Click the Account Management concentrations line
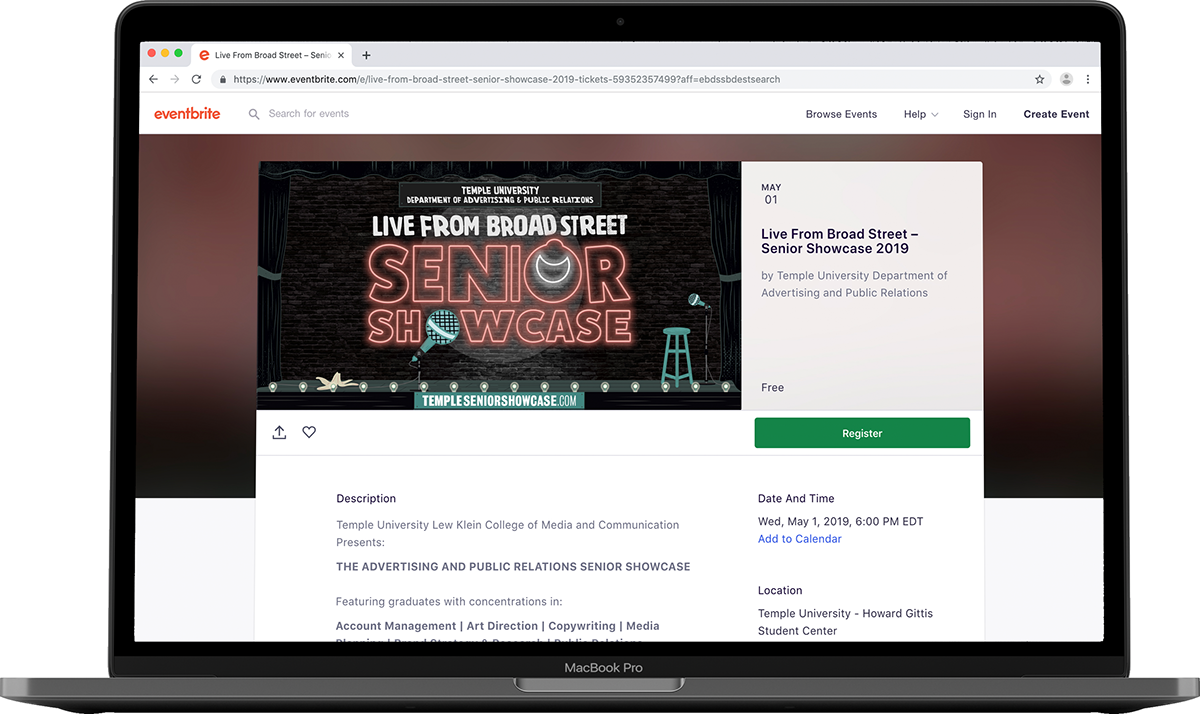This screenshot has height=714, width=1200. pos(497,626)
